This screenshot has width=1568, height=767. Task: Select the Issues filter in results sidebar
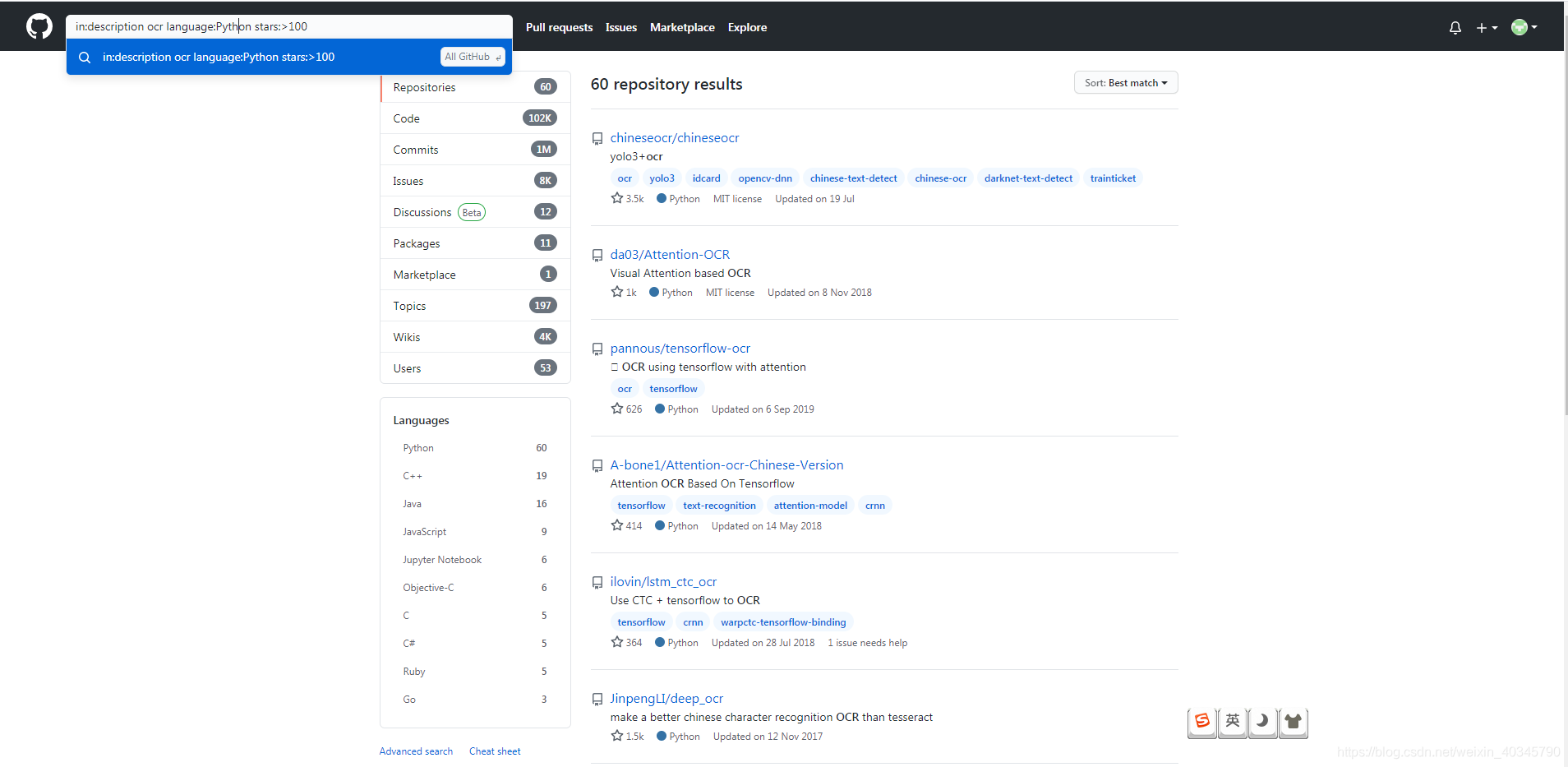point(475,181)
